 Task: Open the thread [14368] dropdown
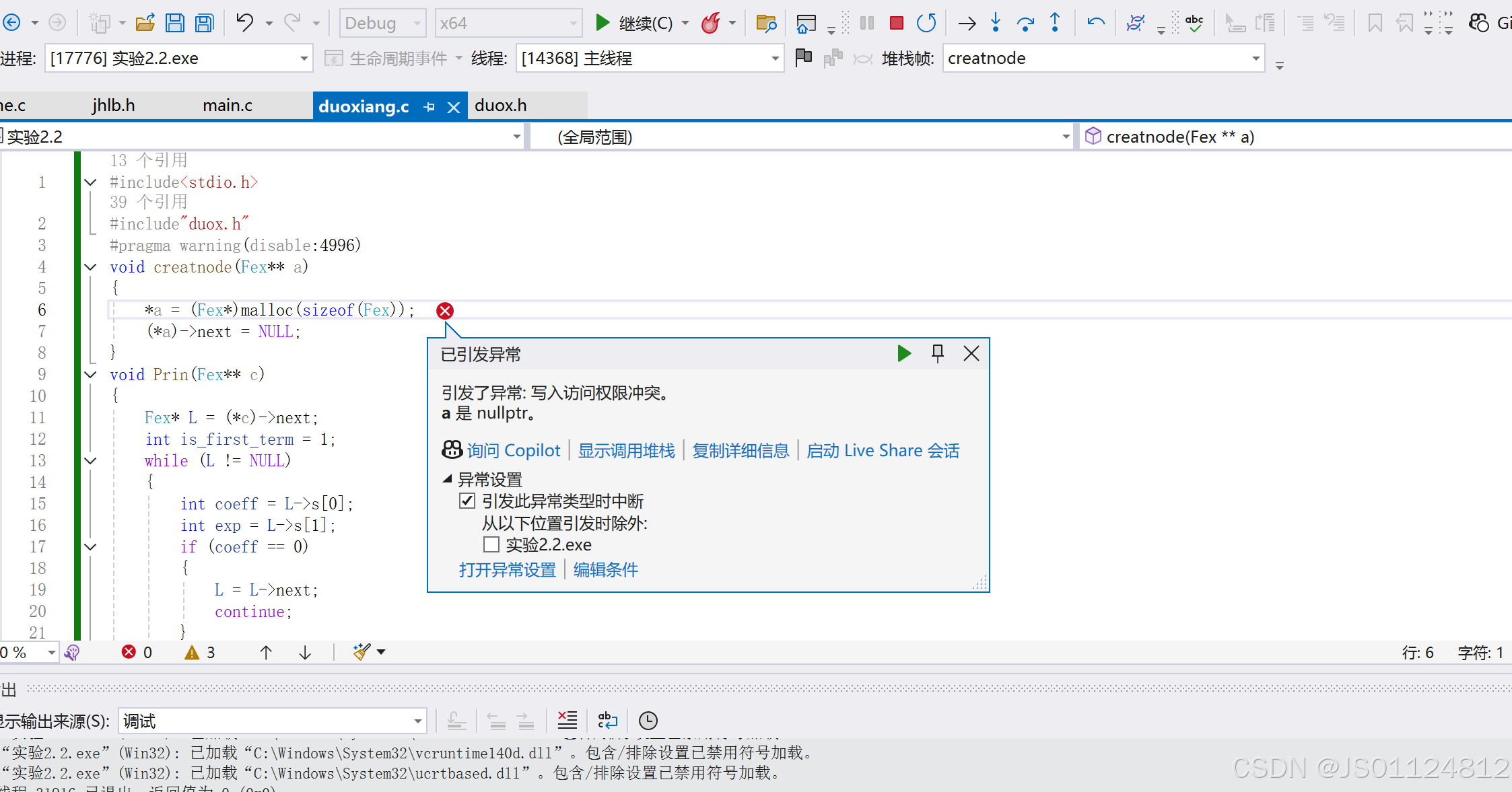(x=650, y=58)
